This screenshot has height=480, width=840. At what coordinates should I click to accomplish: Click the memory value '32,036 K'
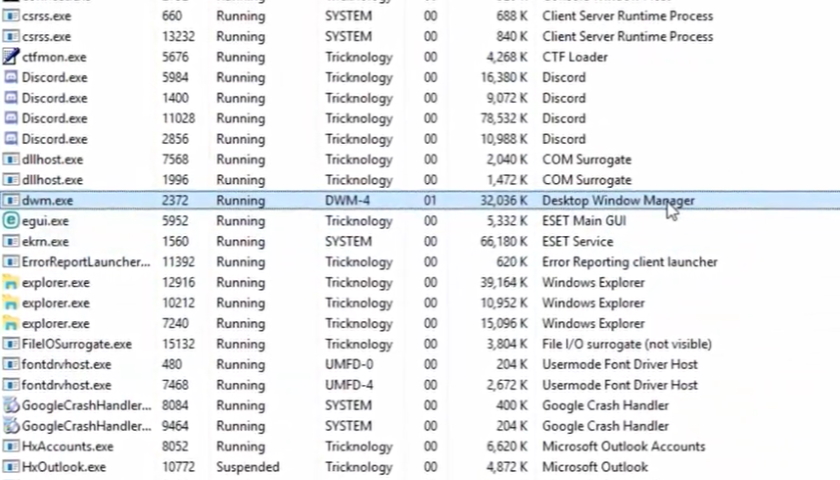click(504, 200)
